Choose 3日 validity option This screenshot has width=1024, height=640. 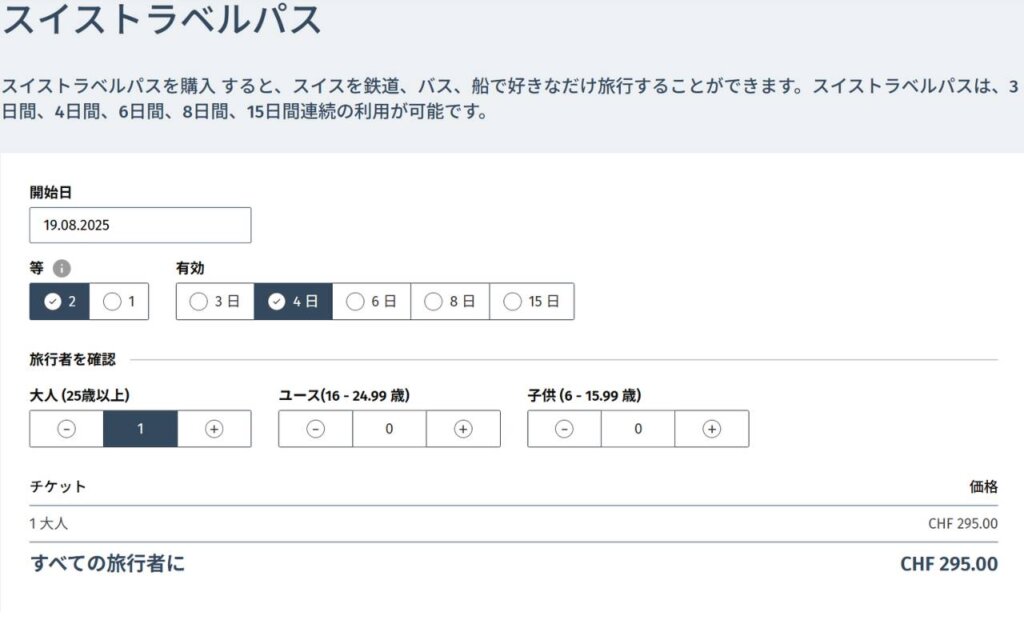pyautogui.click(x=215, y=302)
